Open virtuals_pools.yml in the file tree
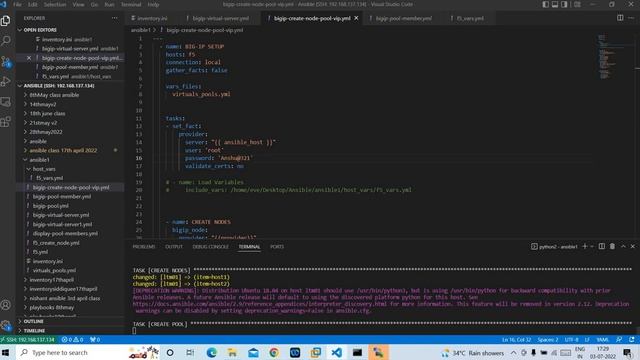This screenshot has height=360, width=640. (x=54, y=270)
